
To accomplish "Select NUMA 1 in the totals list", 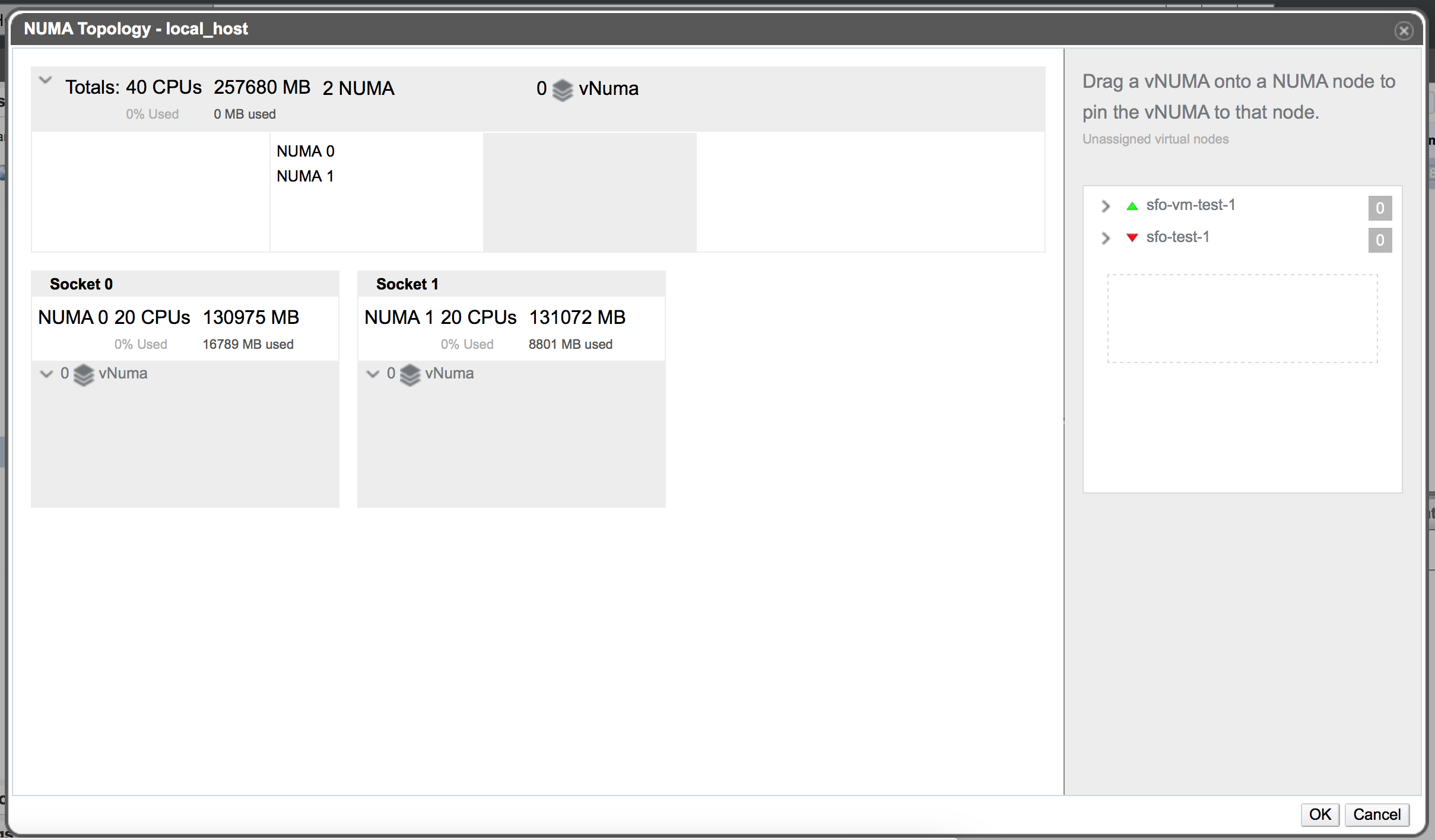I will pyautogui.click(x=305, y=176).
